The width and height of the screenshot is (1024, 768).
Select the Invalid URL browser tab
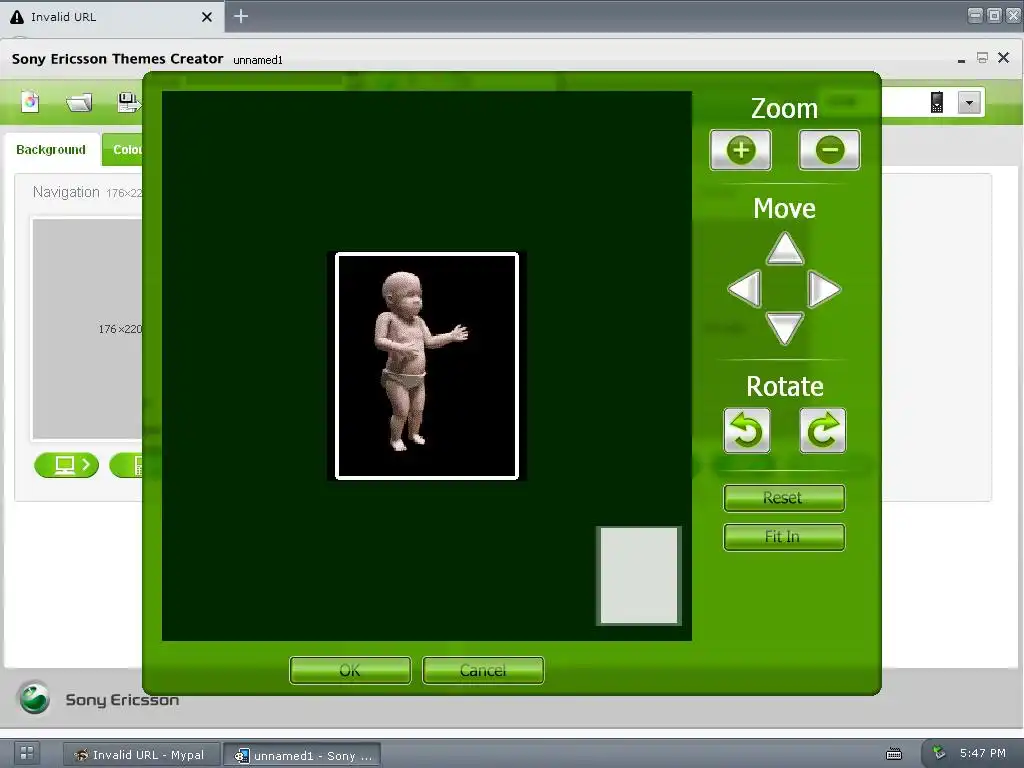click(x=112, y=17)
